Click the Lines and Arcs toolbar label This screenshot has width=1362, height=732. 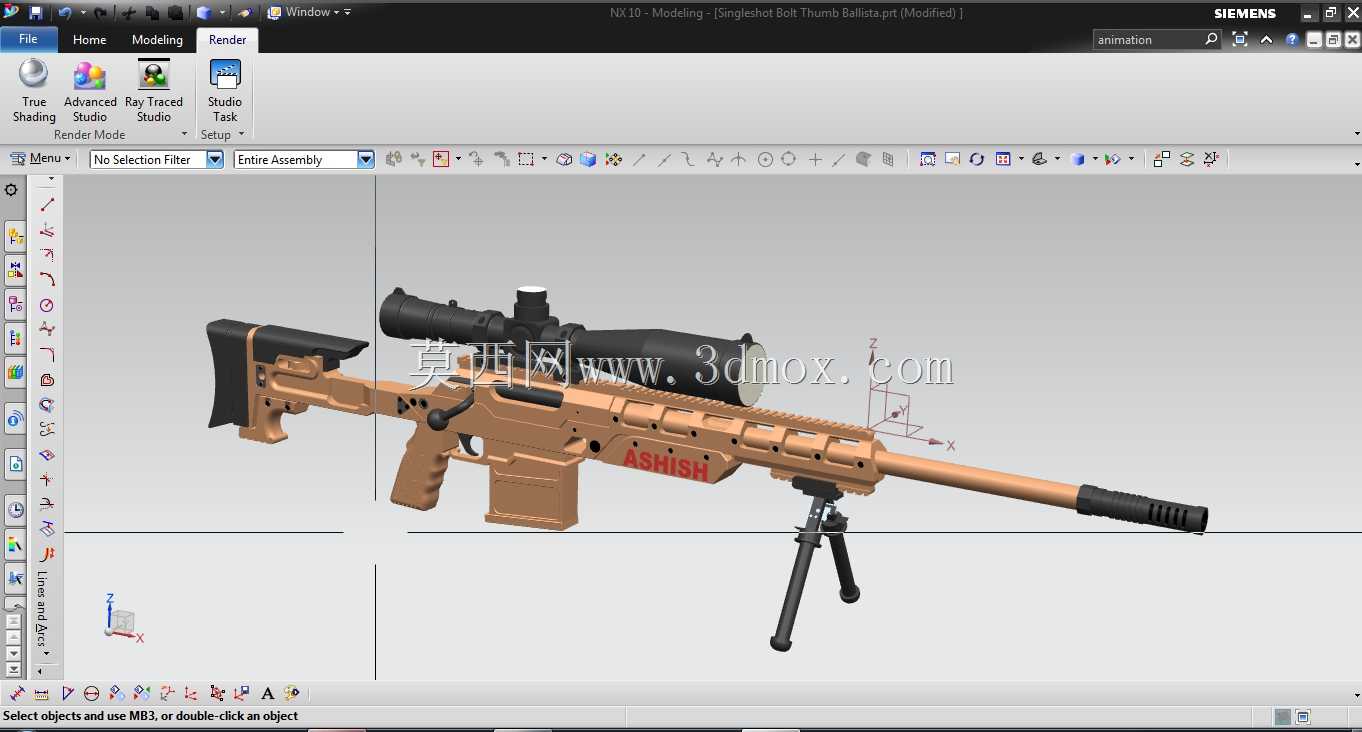click(42, 608)
